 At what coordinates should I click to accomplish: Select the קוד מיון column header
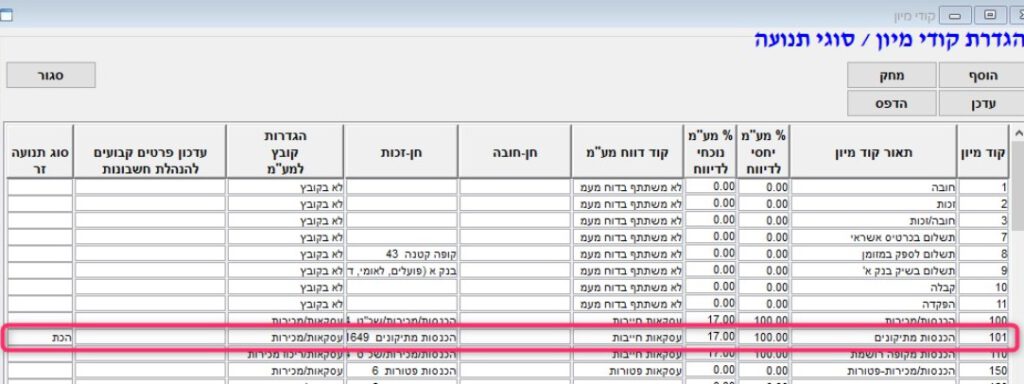point(984,152)
